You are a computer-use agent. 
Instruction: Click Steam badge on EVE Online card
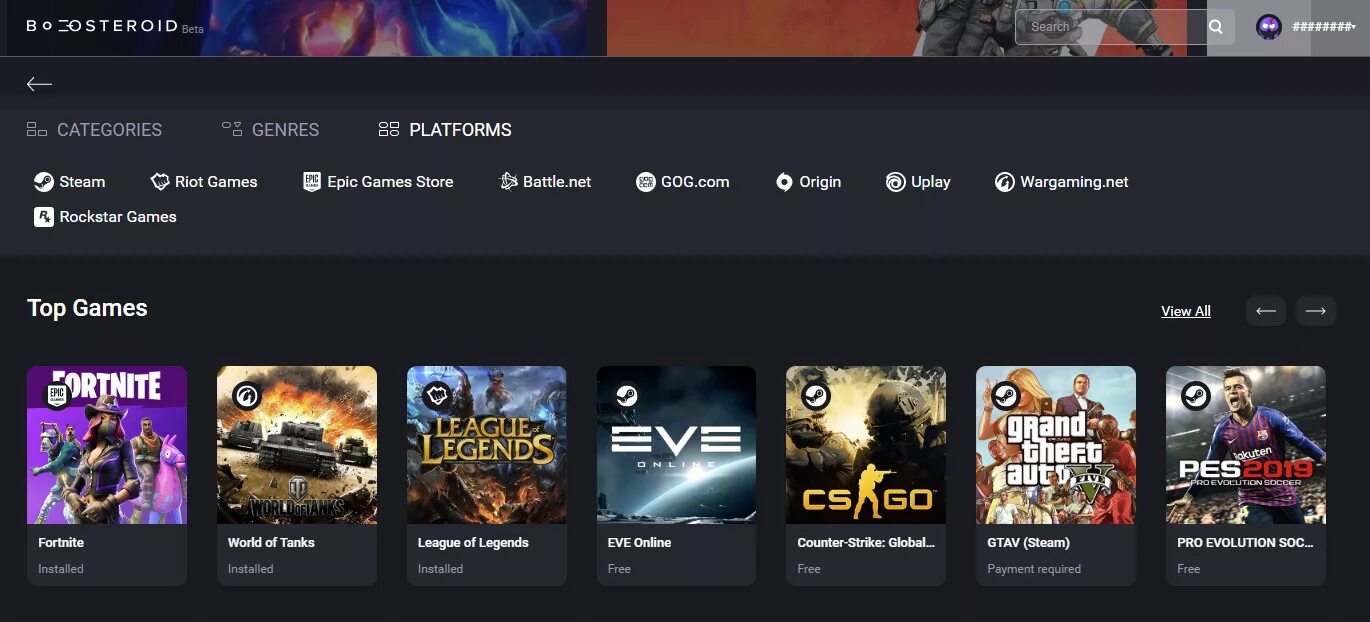[626, 396]
